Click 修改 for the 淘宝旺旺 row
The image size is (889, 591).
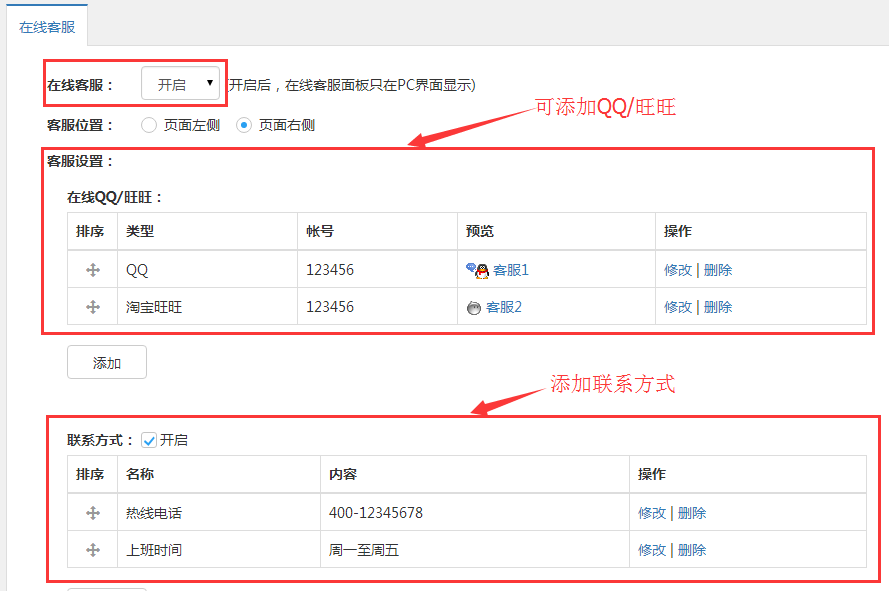click(x=678, y=307)
